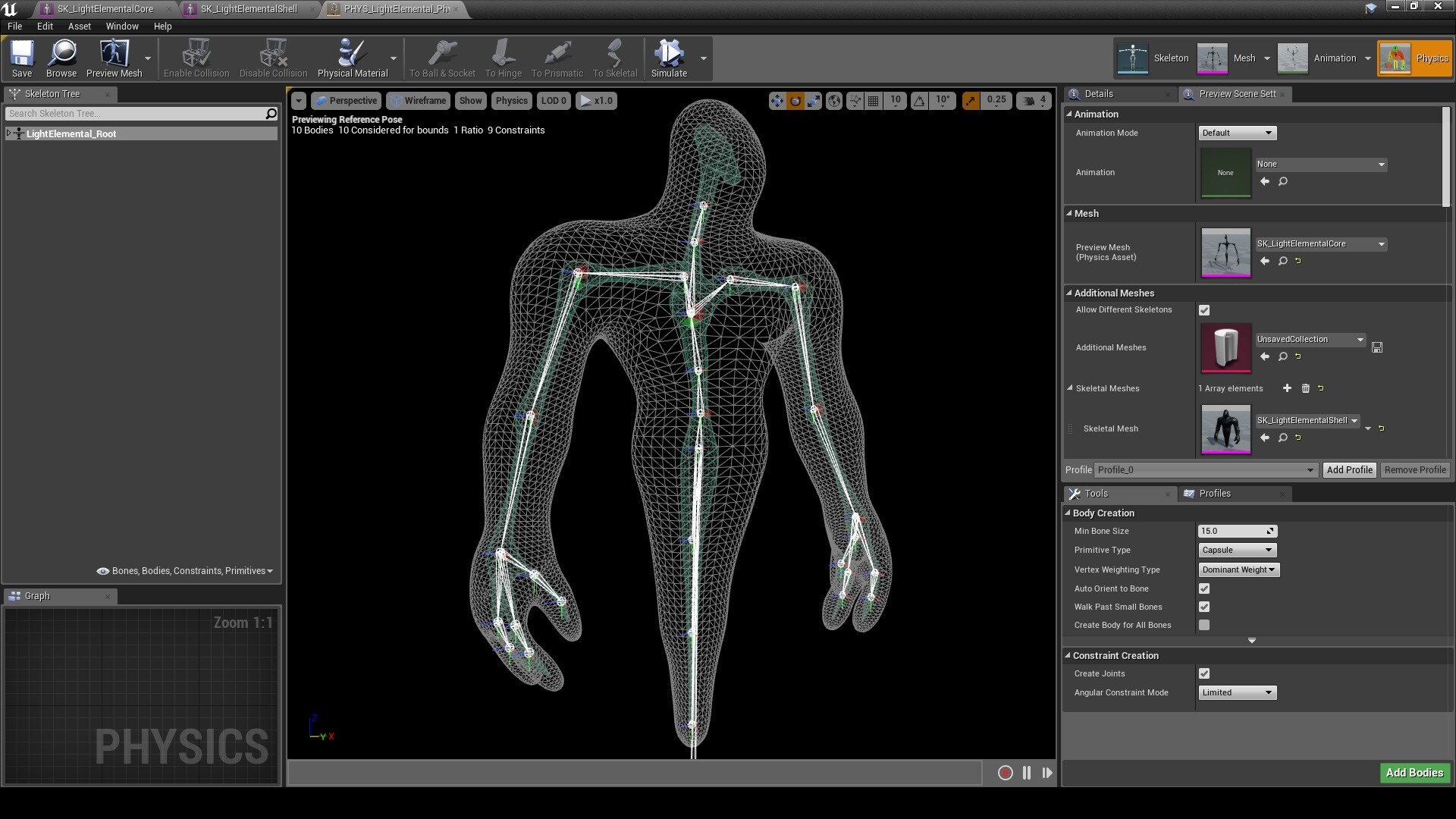
Task: Click Browse to find asset
Action: (x=61, y=58)
